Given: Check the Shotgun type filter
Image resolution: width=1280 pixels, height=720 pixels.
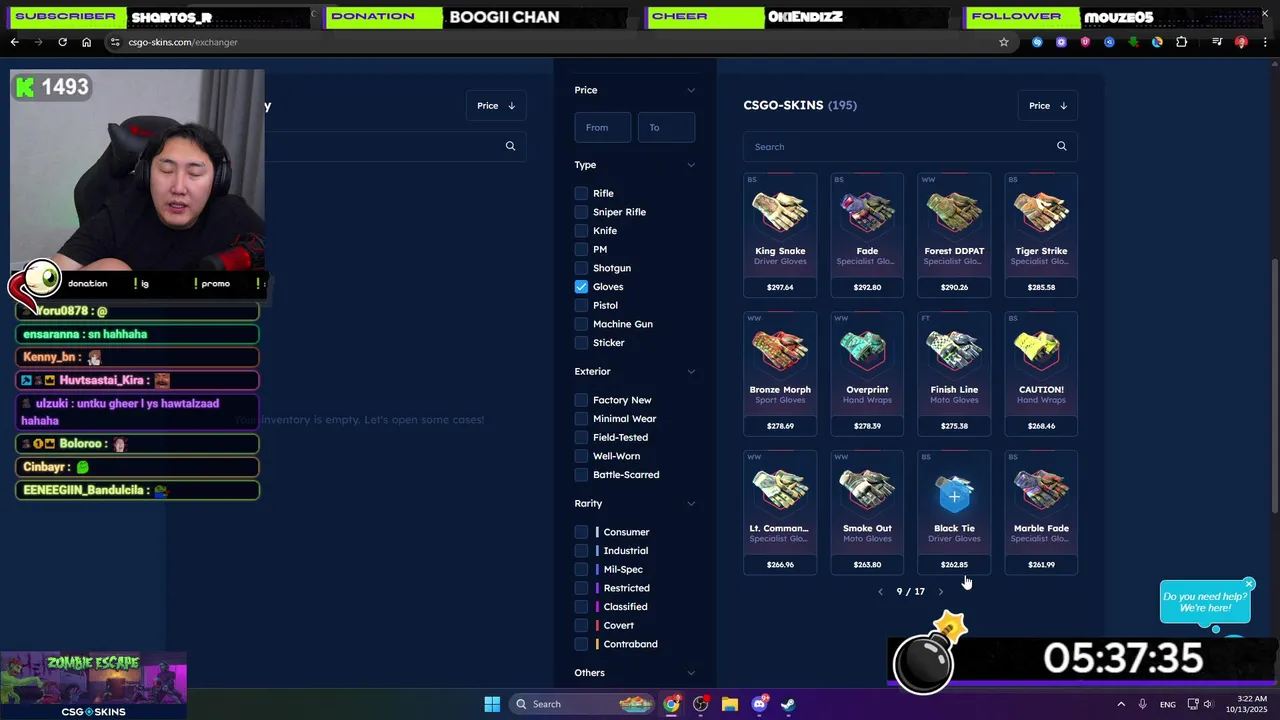Looking at the screenshot, I should point(581,268).
